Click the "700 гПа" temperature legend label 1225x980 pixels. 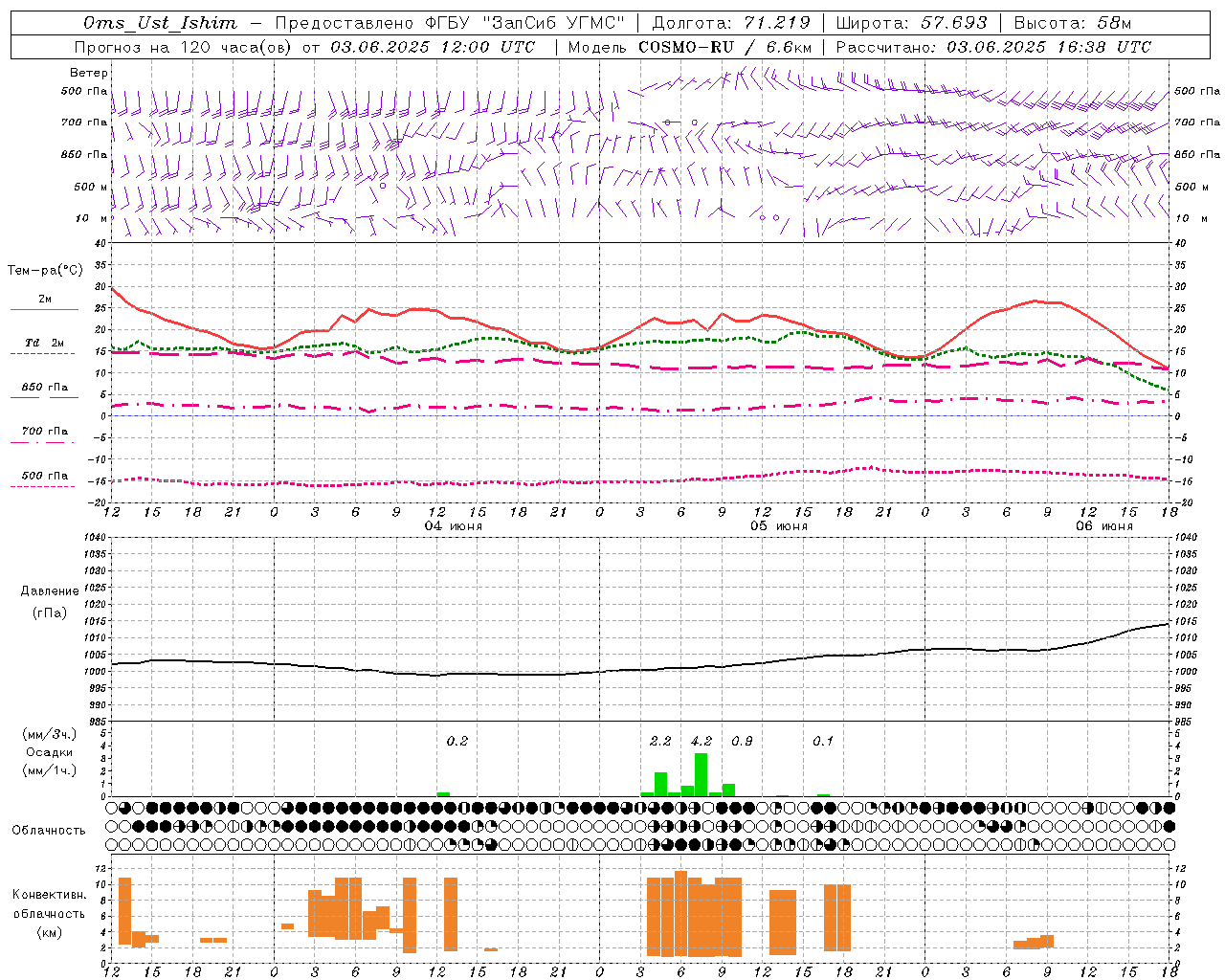(45, 431)
